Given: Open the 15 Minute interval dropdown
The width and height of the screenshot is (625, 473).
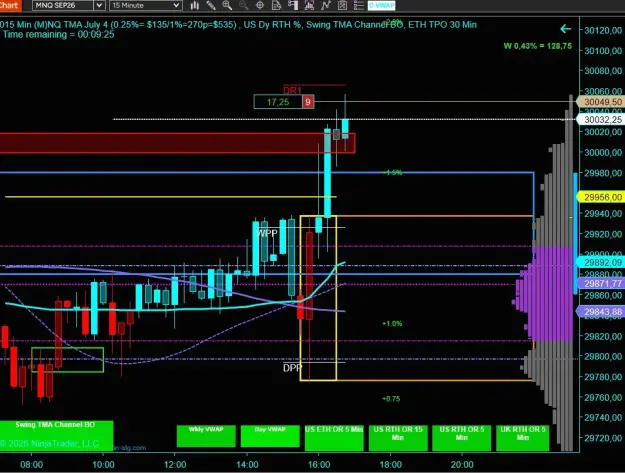Looking at the screenshot, I should (145, 5).
